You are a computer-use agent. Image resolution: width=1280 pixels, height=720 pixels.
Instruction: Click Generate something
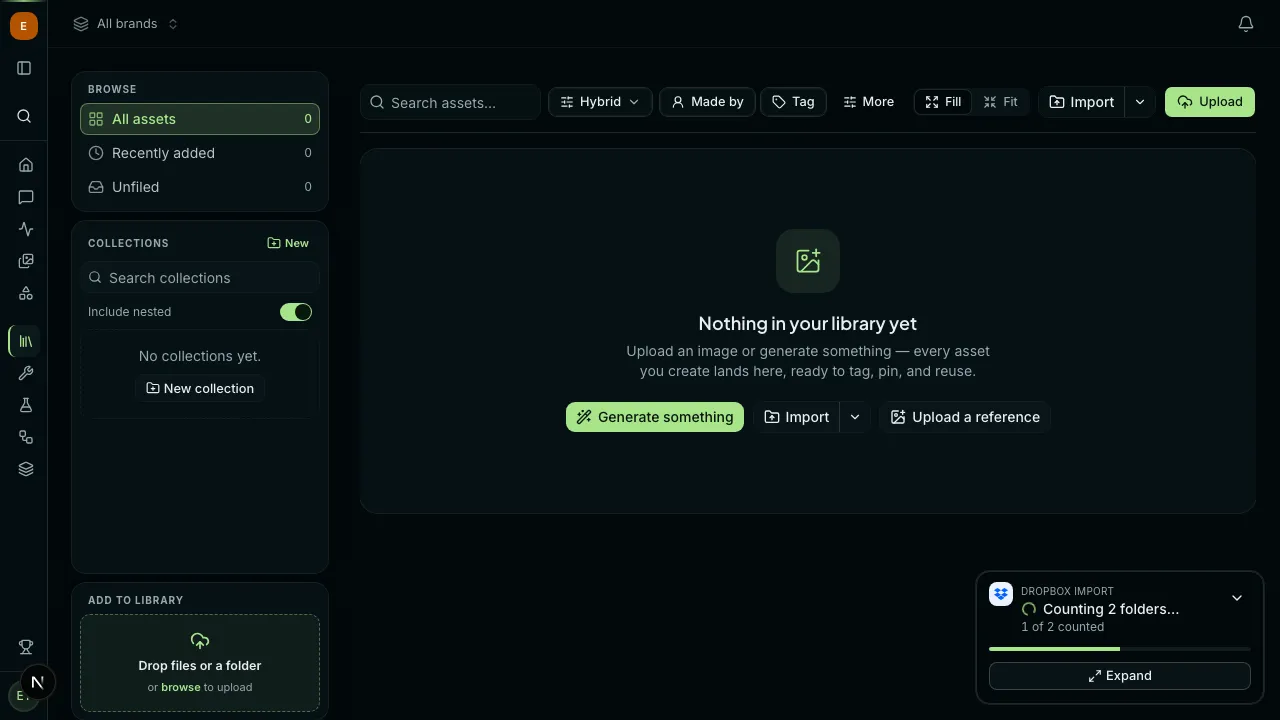tap(655, 417)
